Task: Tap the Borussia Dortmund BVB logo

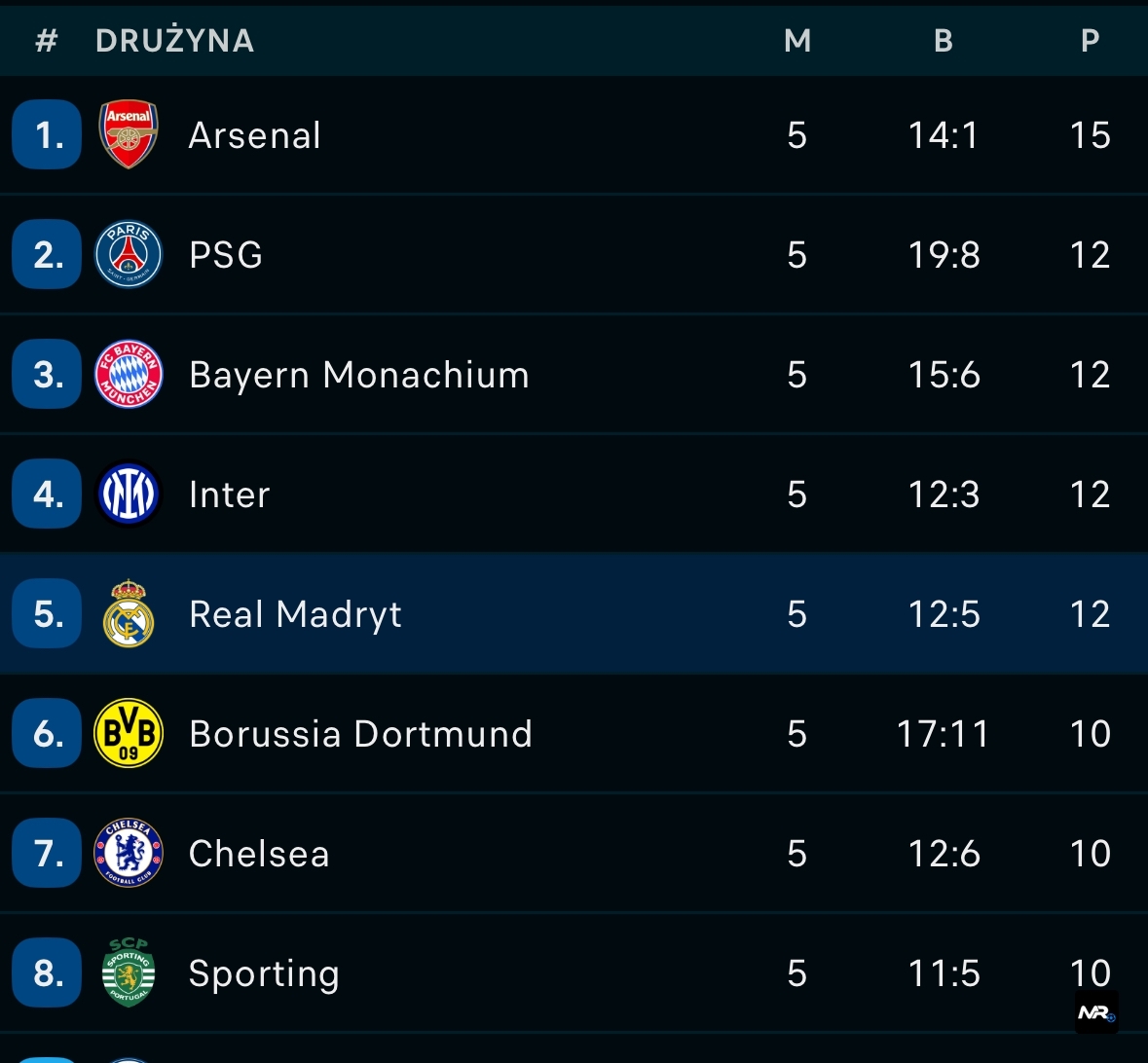Action: click(128, 733)
